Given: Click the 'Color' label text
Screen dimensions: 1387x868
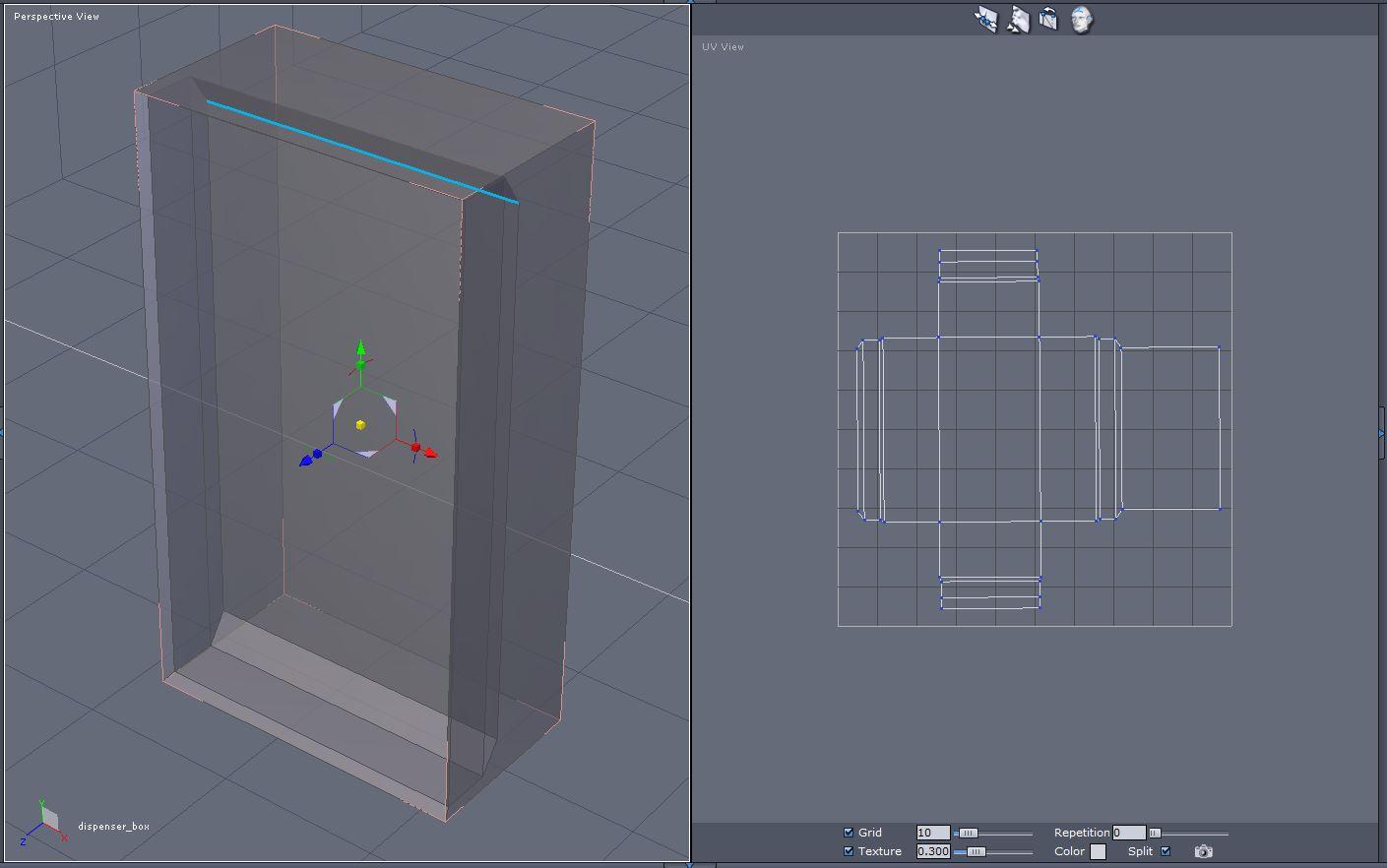Looking at the screenshot, I should tap(1069, 851).
